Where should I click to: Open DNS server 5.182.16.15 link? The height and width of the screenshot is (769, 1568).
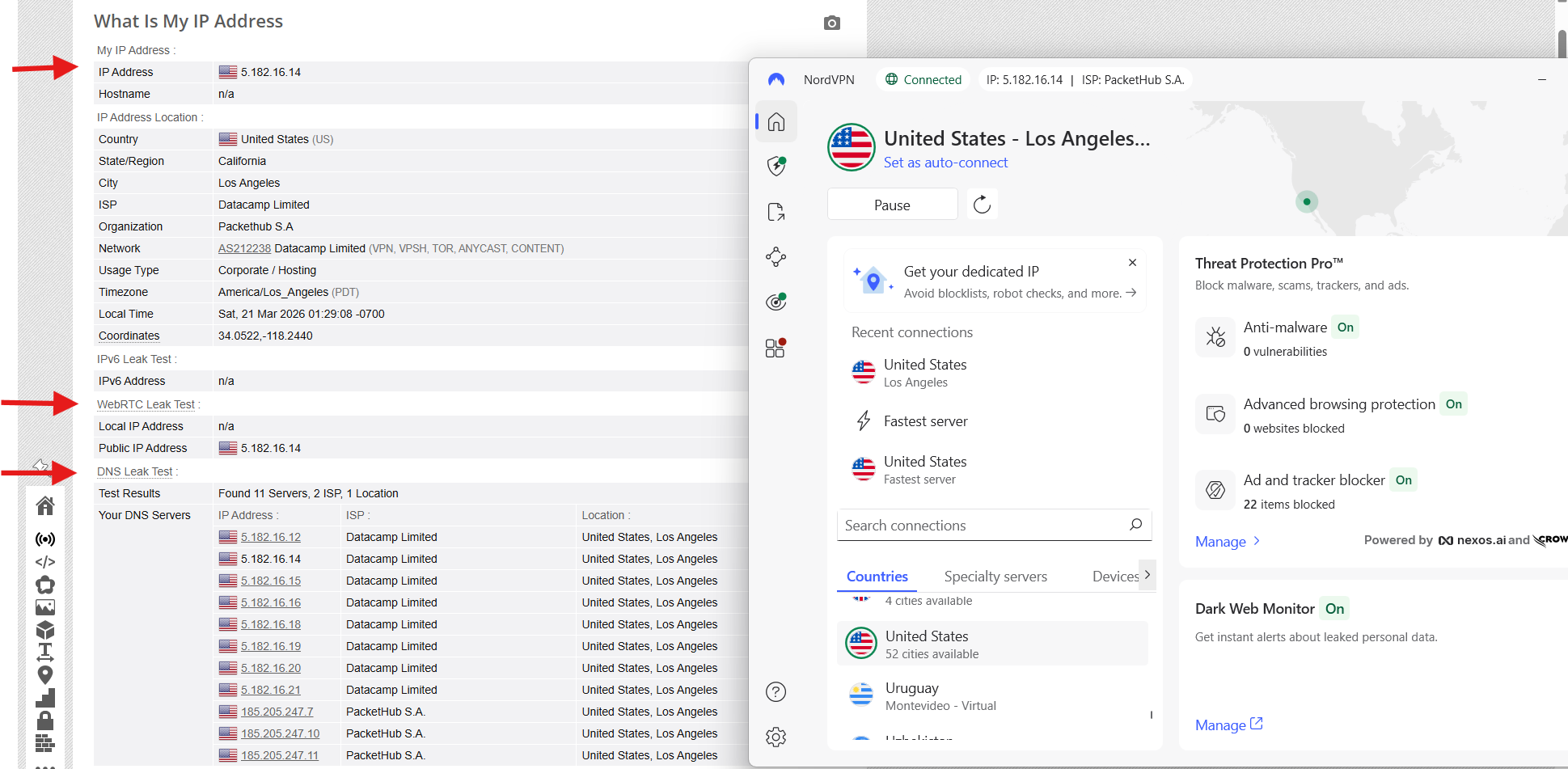click(x=271, y=581)
